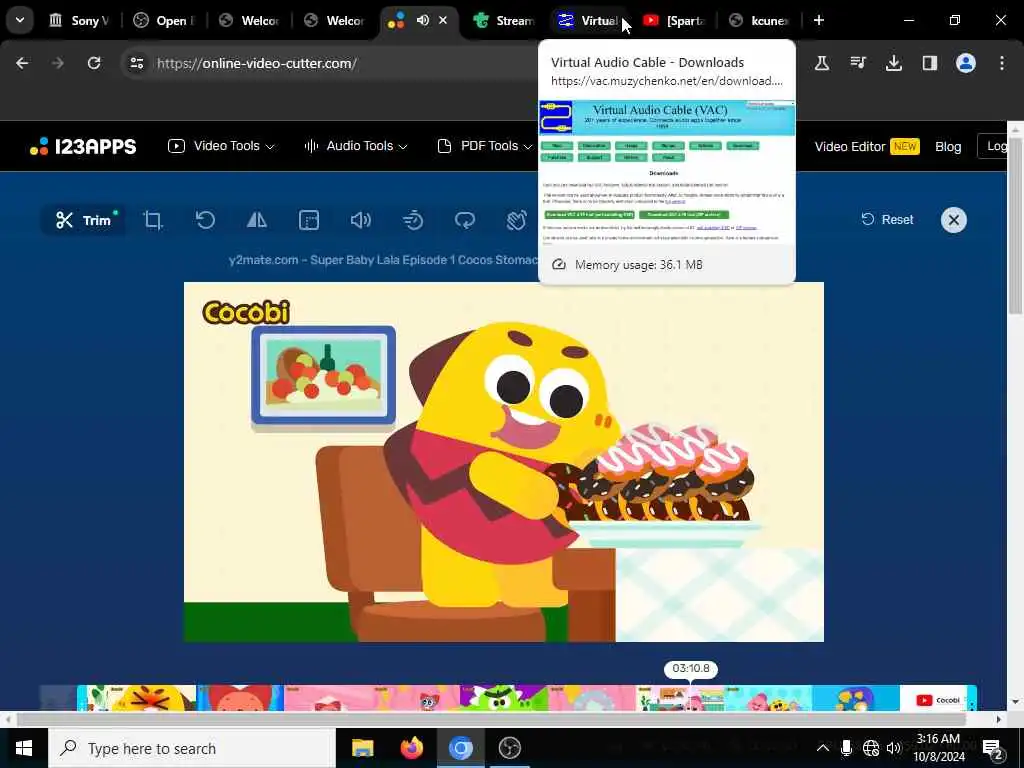This screenshot has width=1024, height=768.
Task: Open the Blog link
Action: (x=948, y=146)
